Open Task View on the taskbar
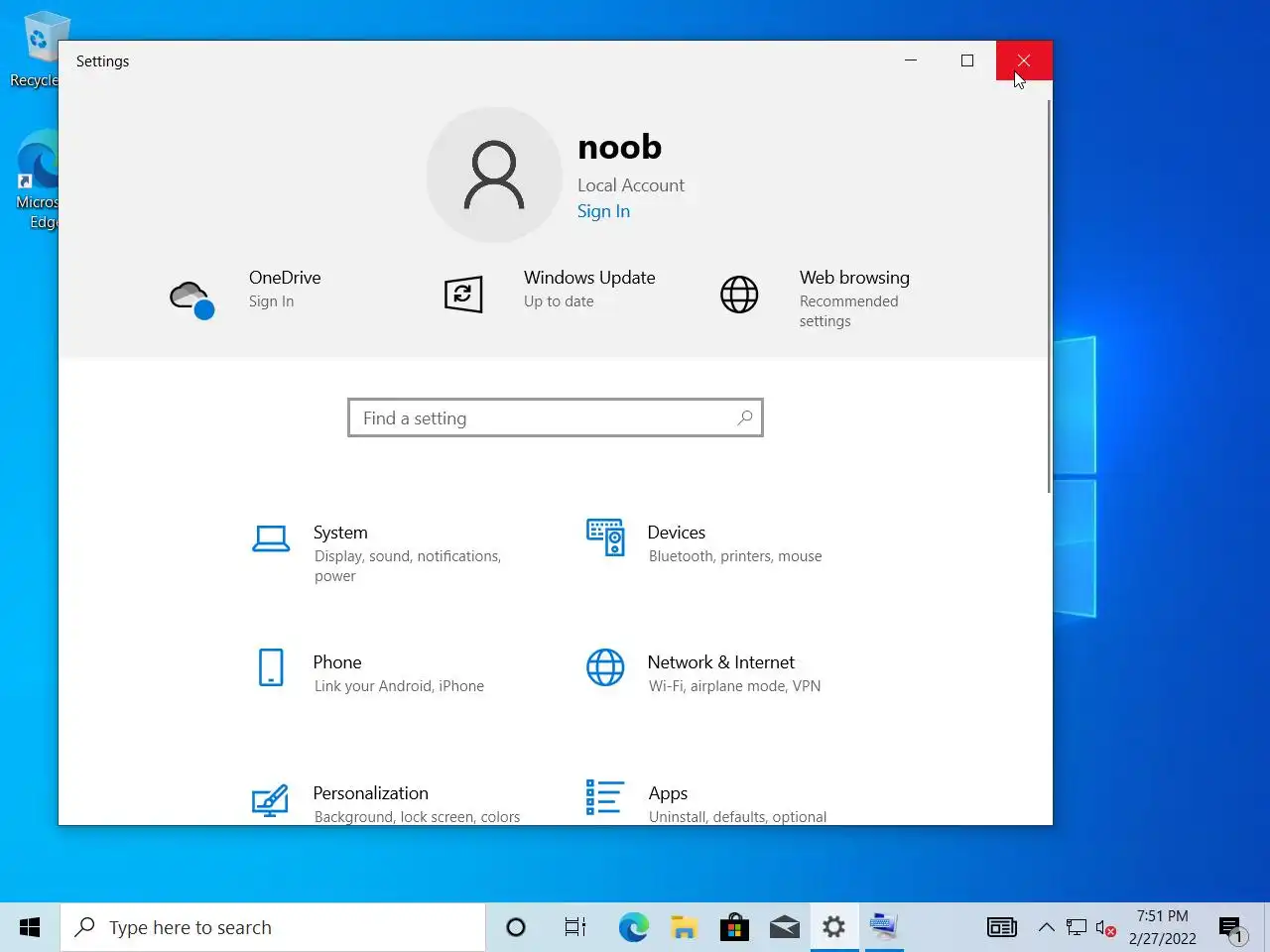 pyautogui.click(x=575, y=927)
